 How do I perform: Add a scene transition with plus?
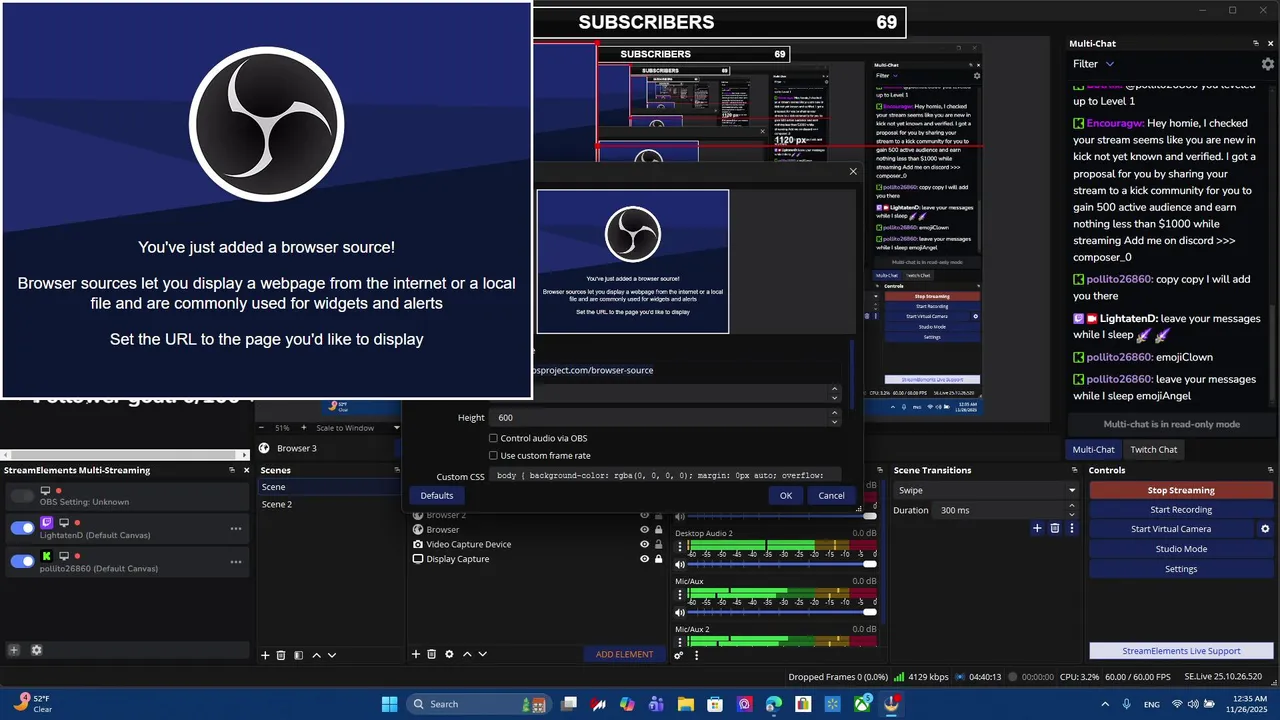[1037, 528]
